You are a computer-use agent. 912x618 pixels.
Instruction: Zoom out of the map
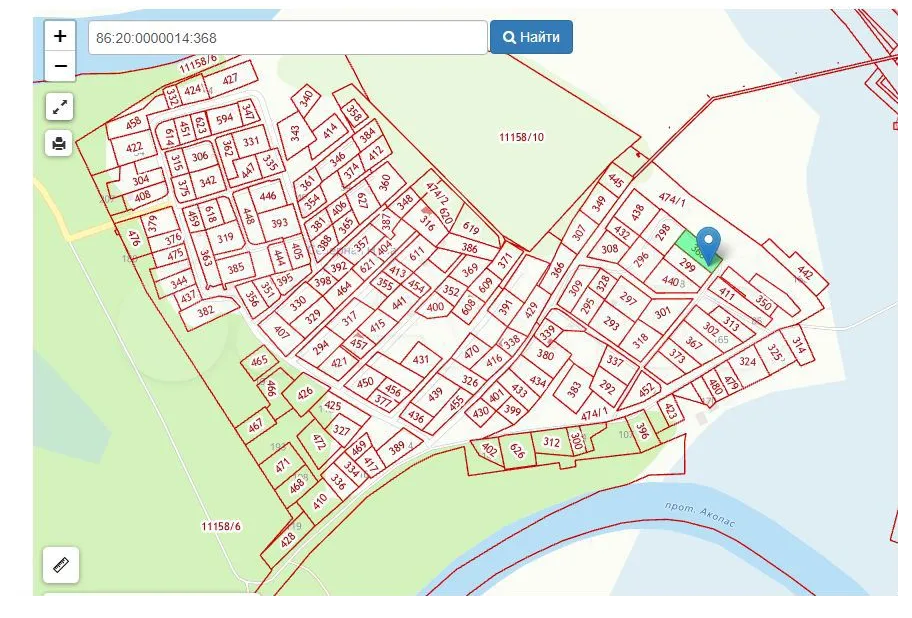pyautogui.click(x=60, y=66)
